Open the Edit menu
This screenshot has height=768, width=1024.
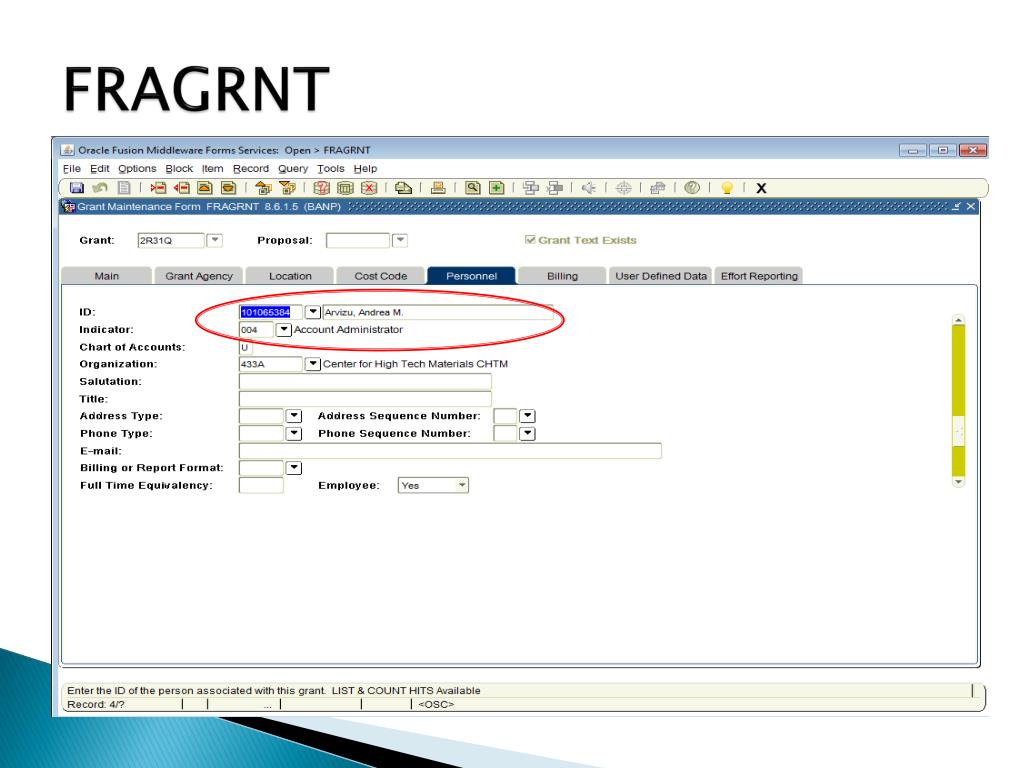point(99,168)
